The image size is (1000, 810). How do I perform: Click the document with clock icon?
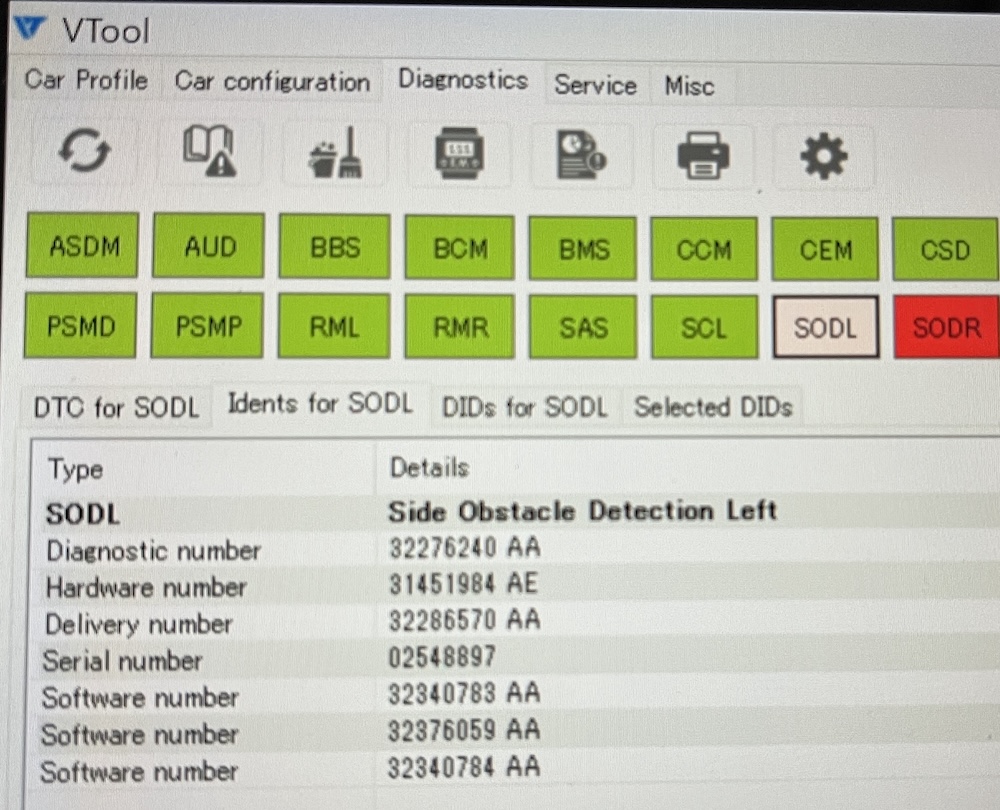click(x=581, y=155)
